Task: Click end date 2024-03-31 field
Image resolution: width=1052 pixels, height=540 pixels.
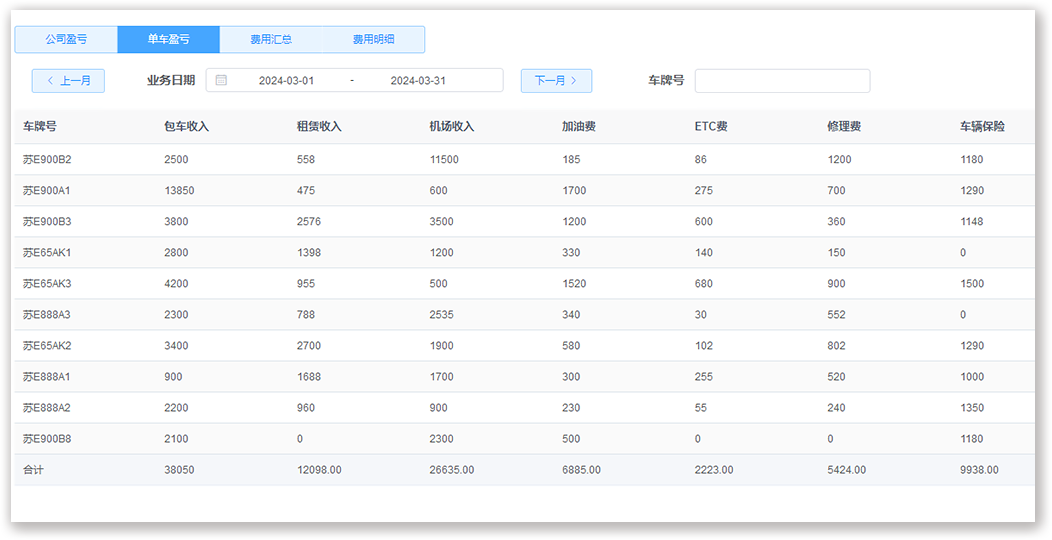Action: 418,81
